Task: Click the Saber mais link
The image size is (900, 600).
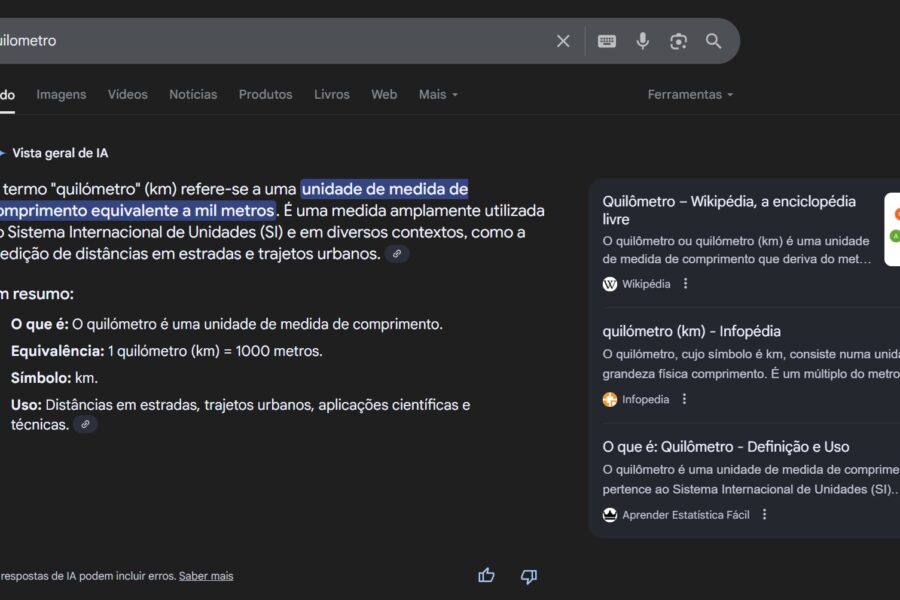Action: click(x=206, y=576)
